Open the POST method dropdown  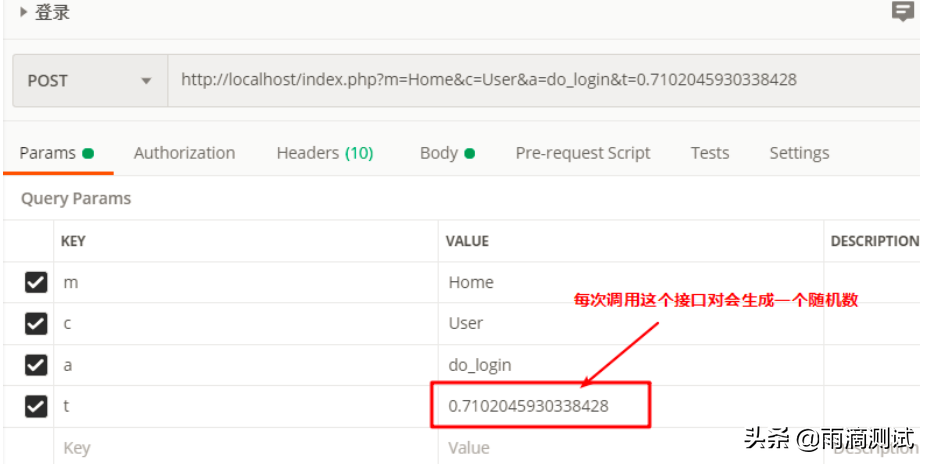(x=89, y=80)
